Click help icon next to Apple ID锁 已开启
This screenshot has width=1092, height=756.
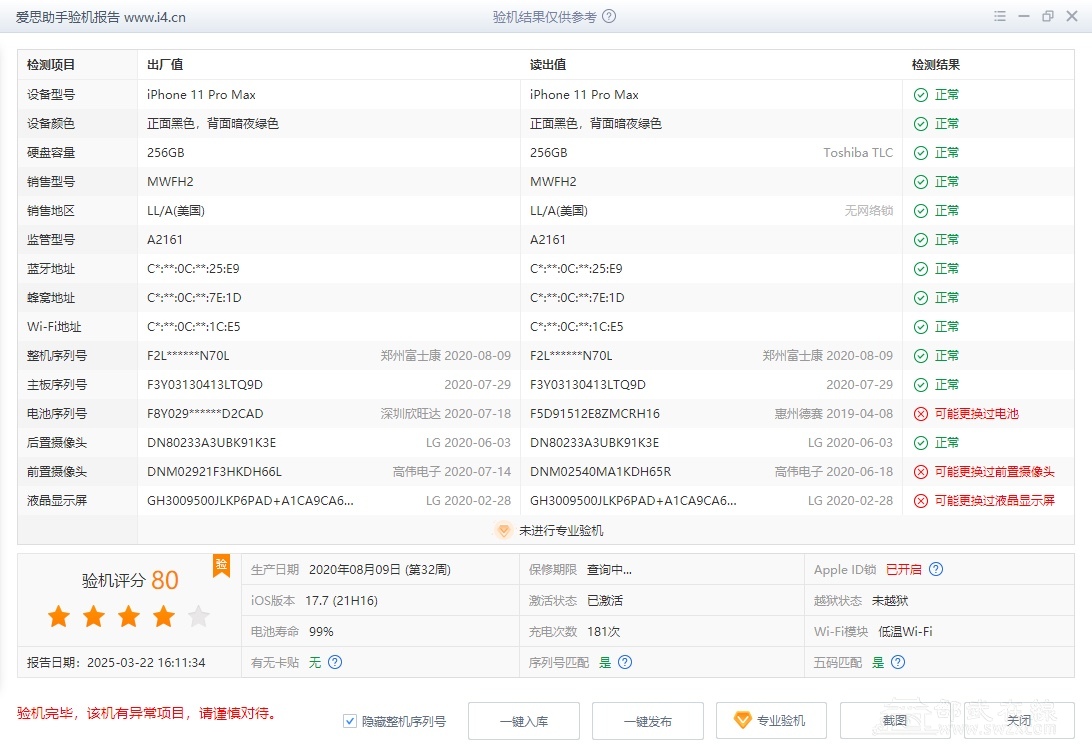pyautogui.click(x=936, y=570)
